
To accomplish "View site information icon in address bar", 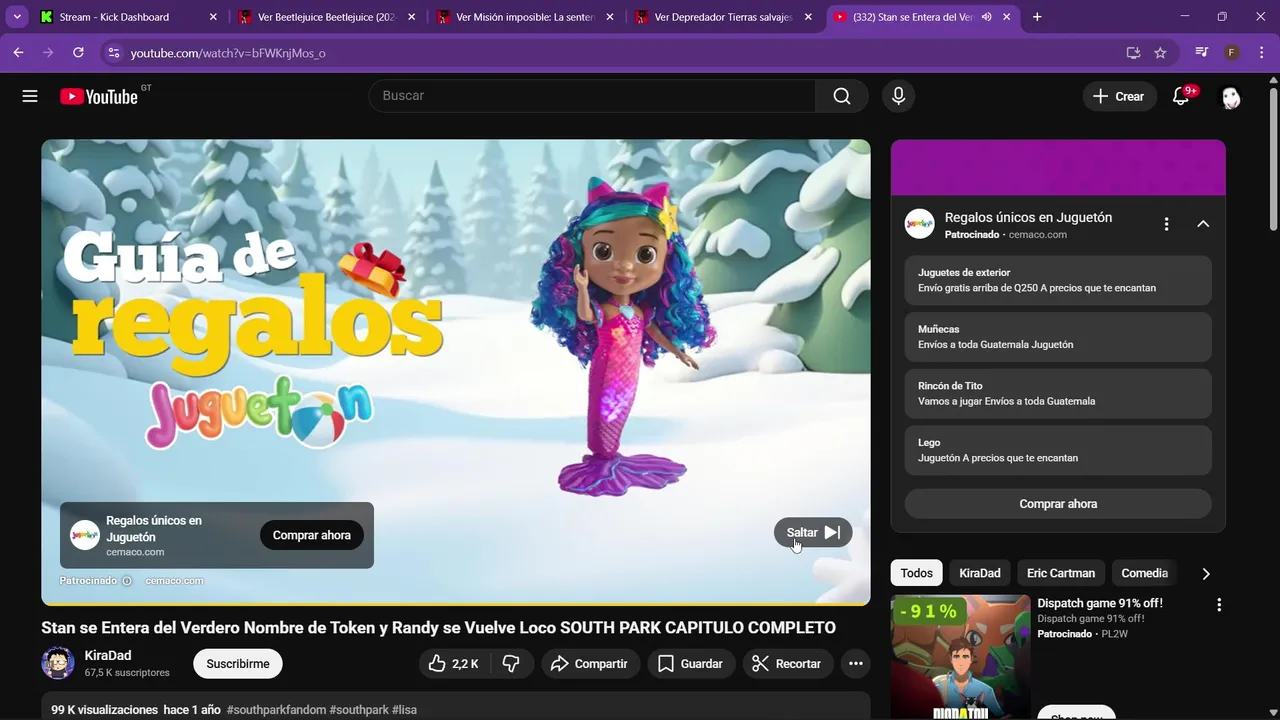I will 113,52.
